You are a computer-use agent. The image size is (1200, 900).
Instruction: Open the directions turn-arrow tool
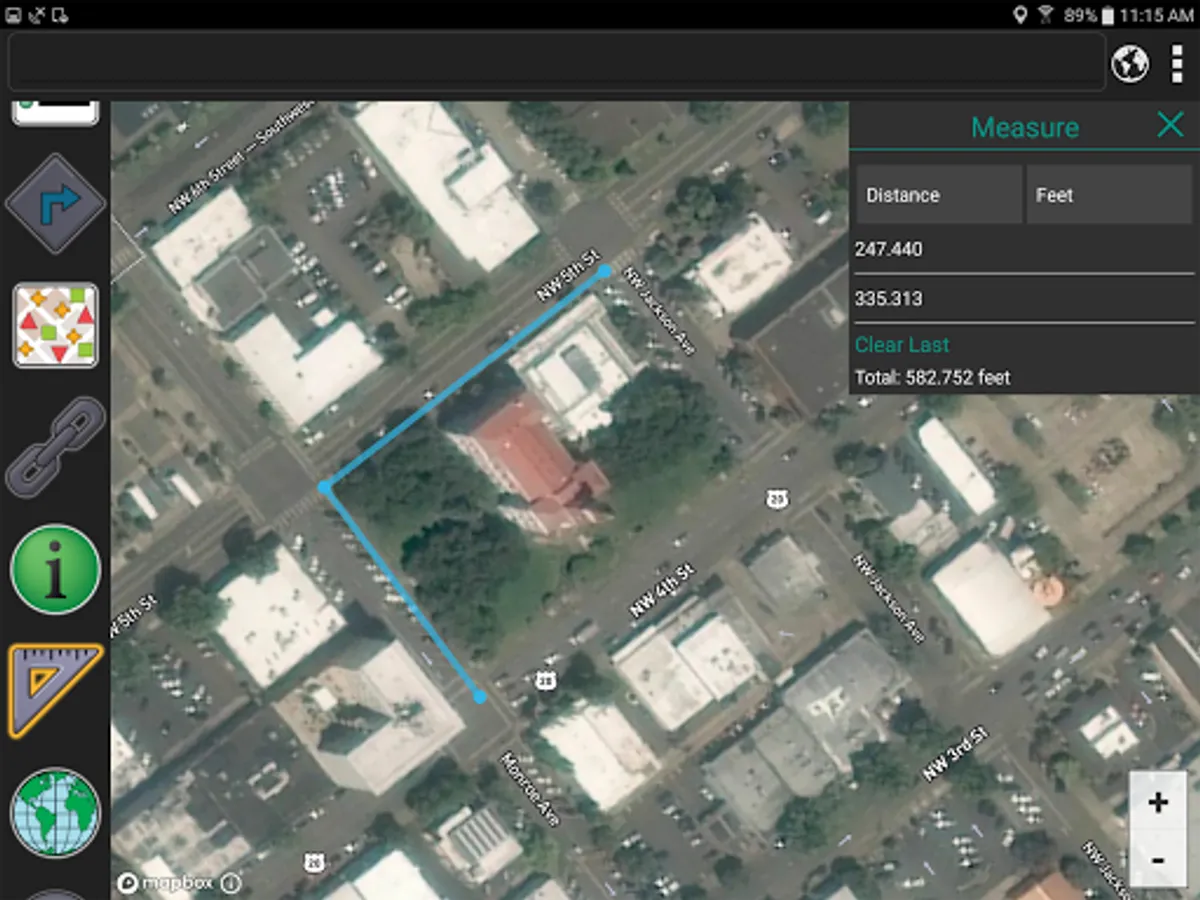click(56, 203)
